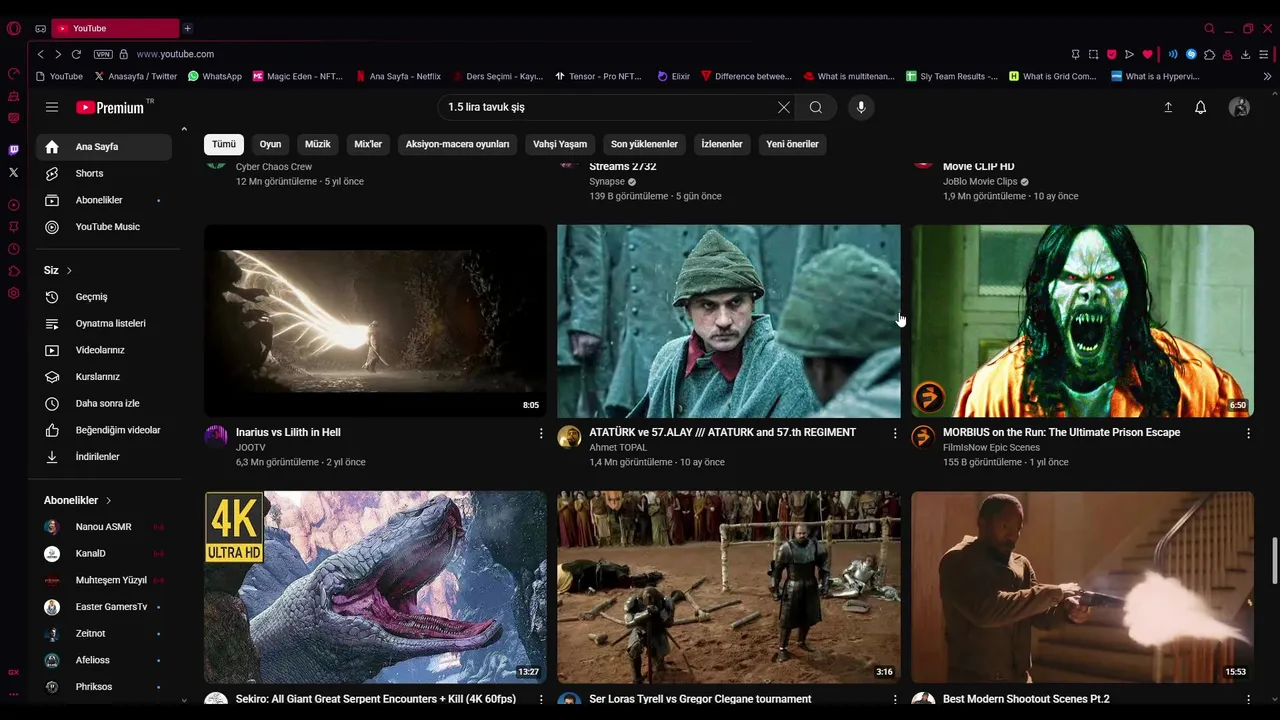Open Videolarınız in the sidebar
The height and width of the screenshot is (720, 1280).
[x=104, y=350]
